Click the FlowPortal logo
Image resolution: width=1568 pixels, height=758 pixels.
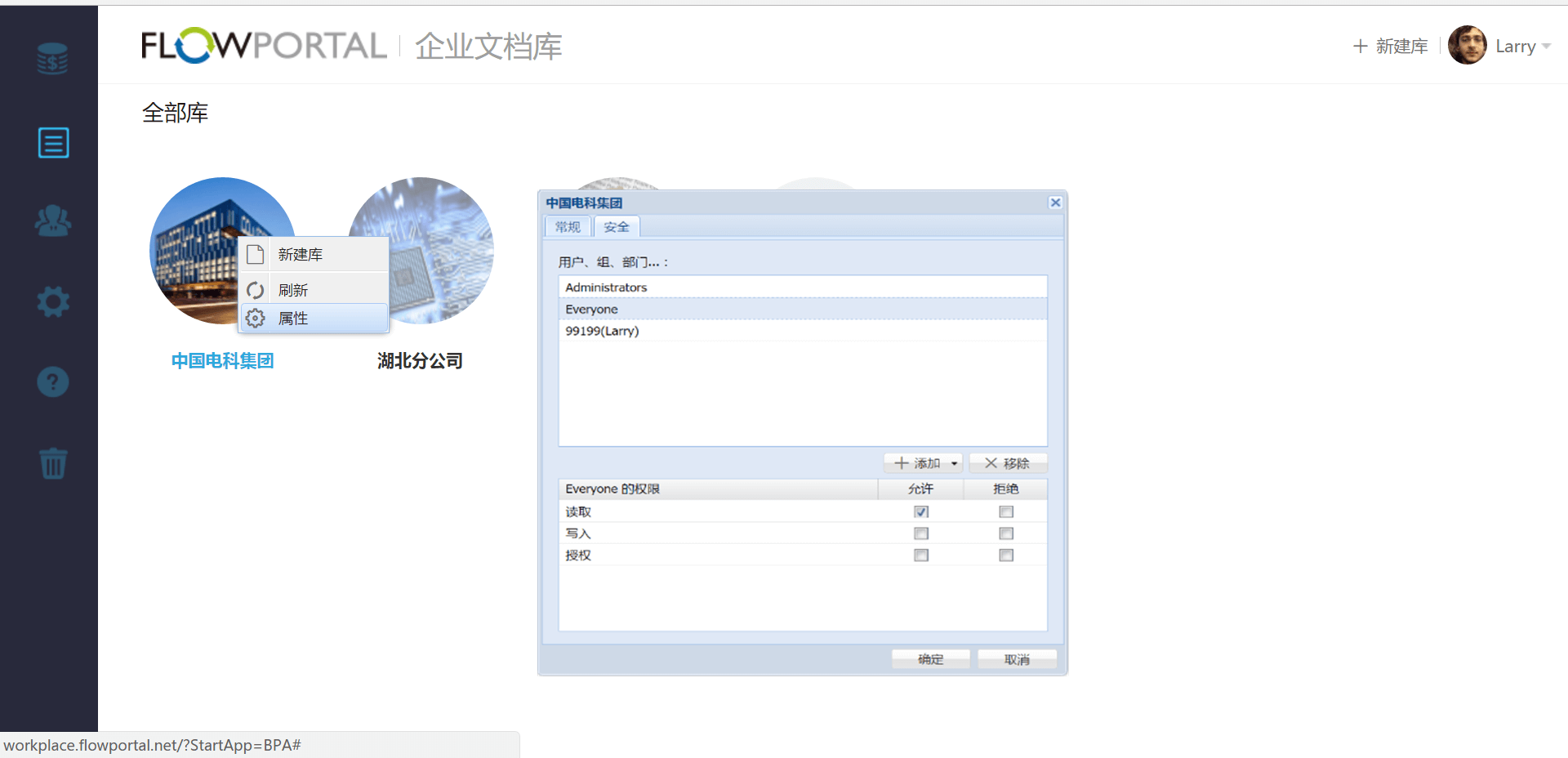pyautogui.click(x=263, y=46)
